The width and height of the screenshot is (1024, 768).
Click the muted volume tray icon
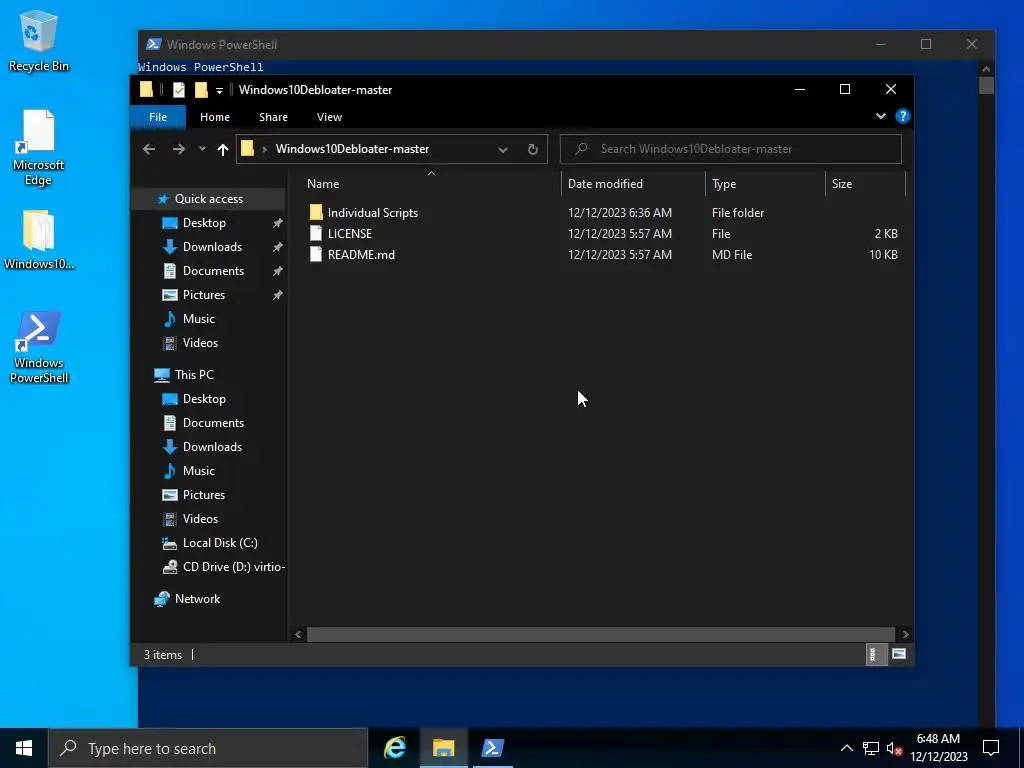click(x=895, y=748)
